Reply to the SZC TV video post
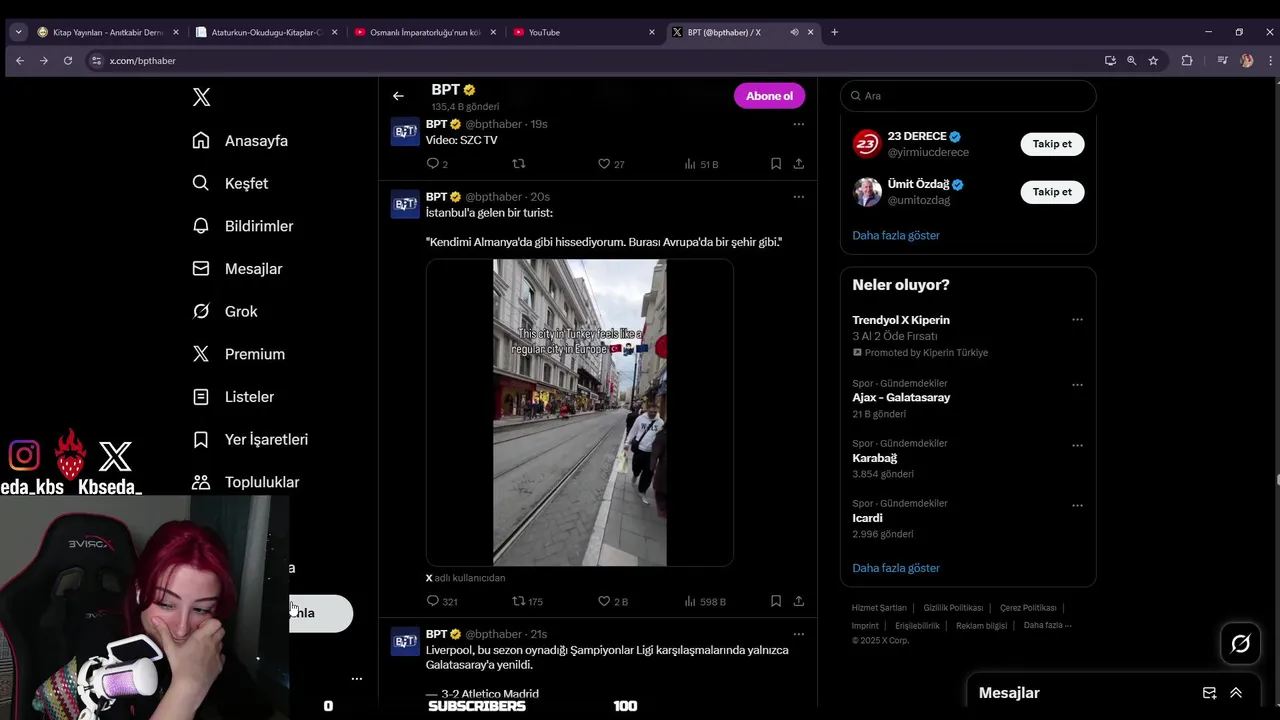The width and height of the screenshot is (1280, 720). tap(437, 164)
